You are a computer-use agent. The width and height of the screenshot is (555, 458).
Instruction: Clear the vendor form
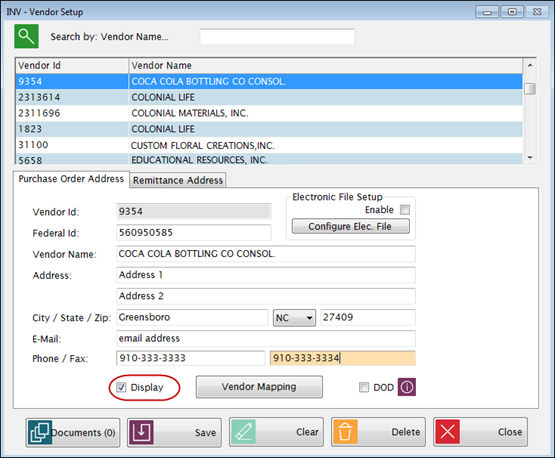click(276, 432)
